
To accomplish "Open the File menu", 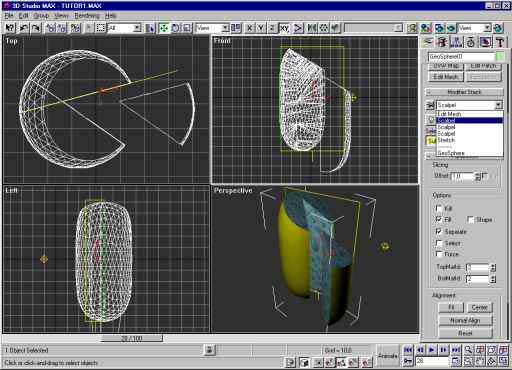I will click(9, 16).
